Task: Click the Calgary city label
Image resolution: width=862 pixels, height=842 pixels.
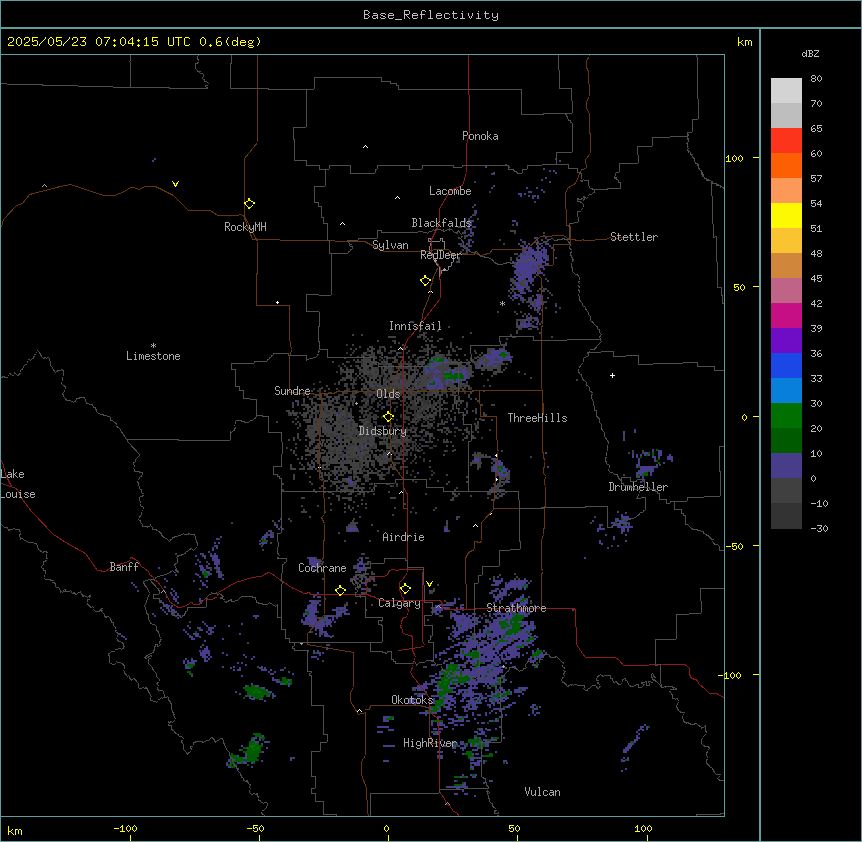Action: click(x=399, y=603)
